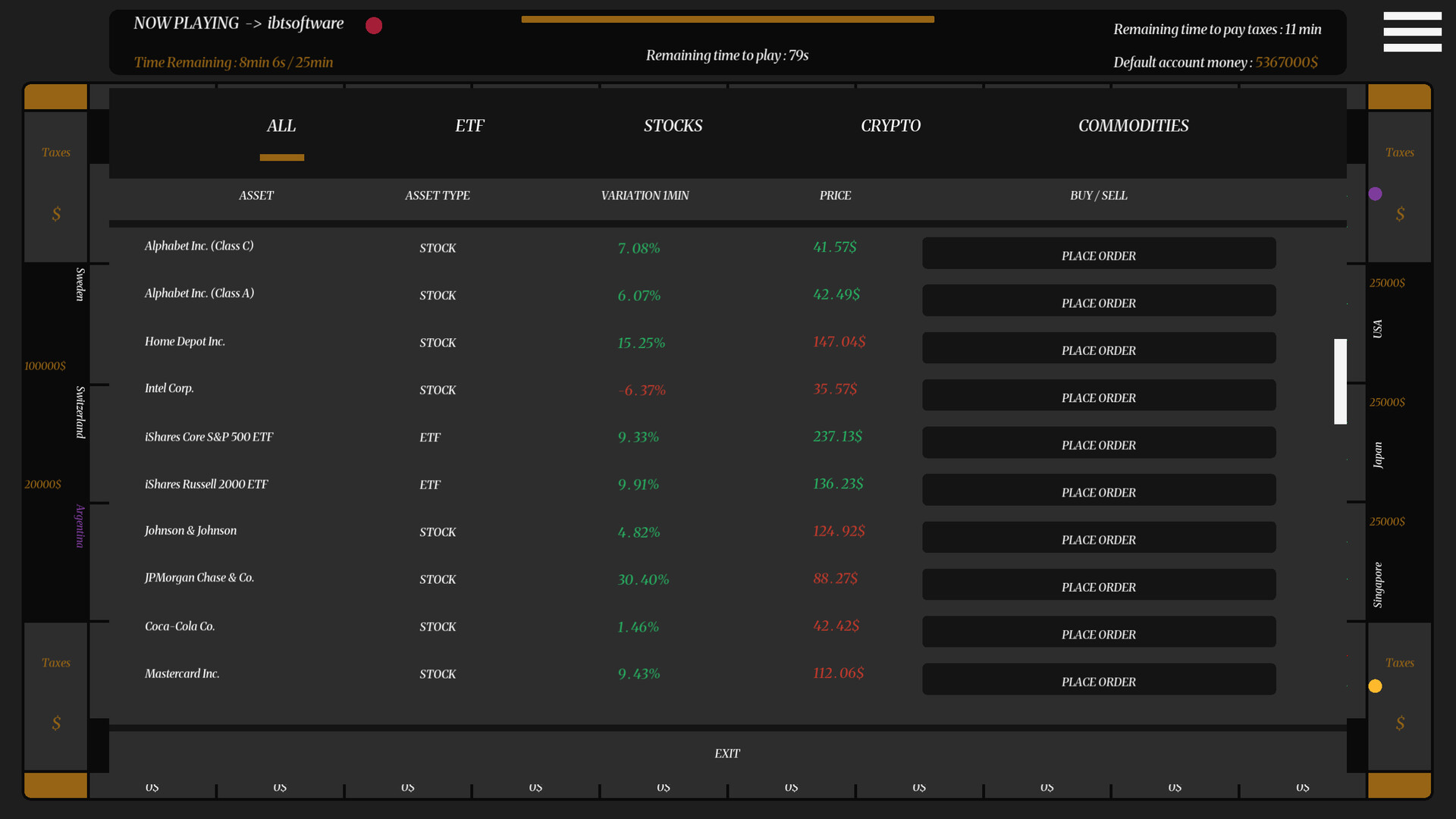Select the ALL assets tab
1456x819 pixels.
click(281, 126)
